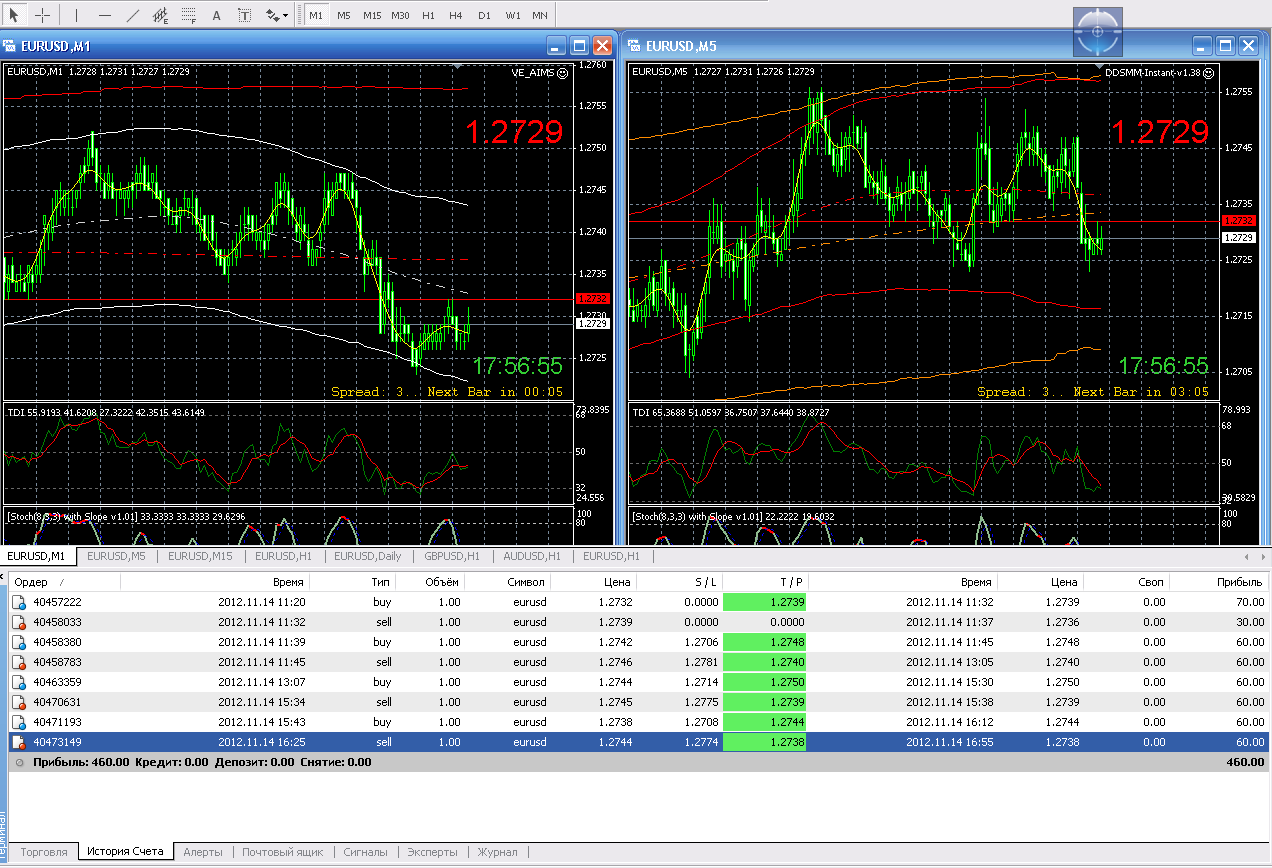The height and width of the screenshot is (868, 1272).
Task: Click the EURUSD,M5 window title icon
Action: [x=635, y=46]
